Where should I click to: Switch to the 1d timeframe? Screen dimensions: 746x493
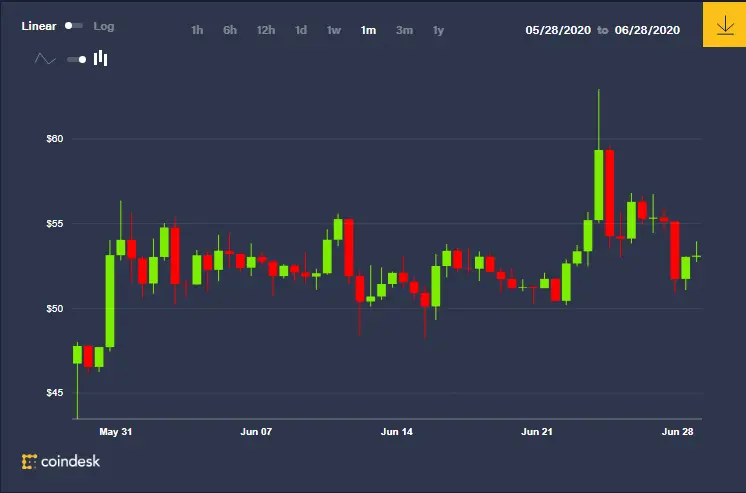[x=301, y=30]
